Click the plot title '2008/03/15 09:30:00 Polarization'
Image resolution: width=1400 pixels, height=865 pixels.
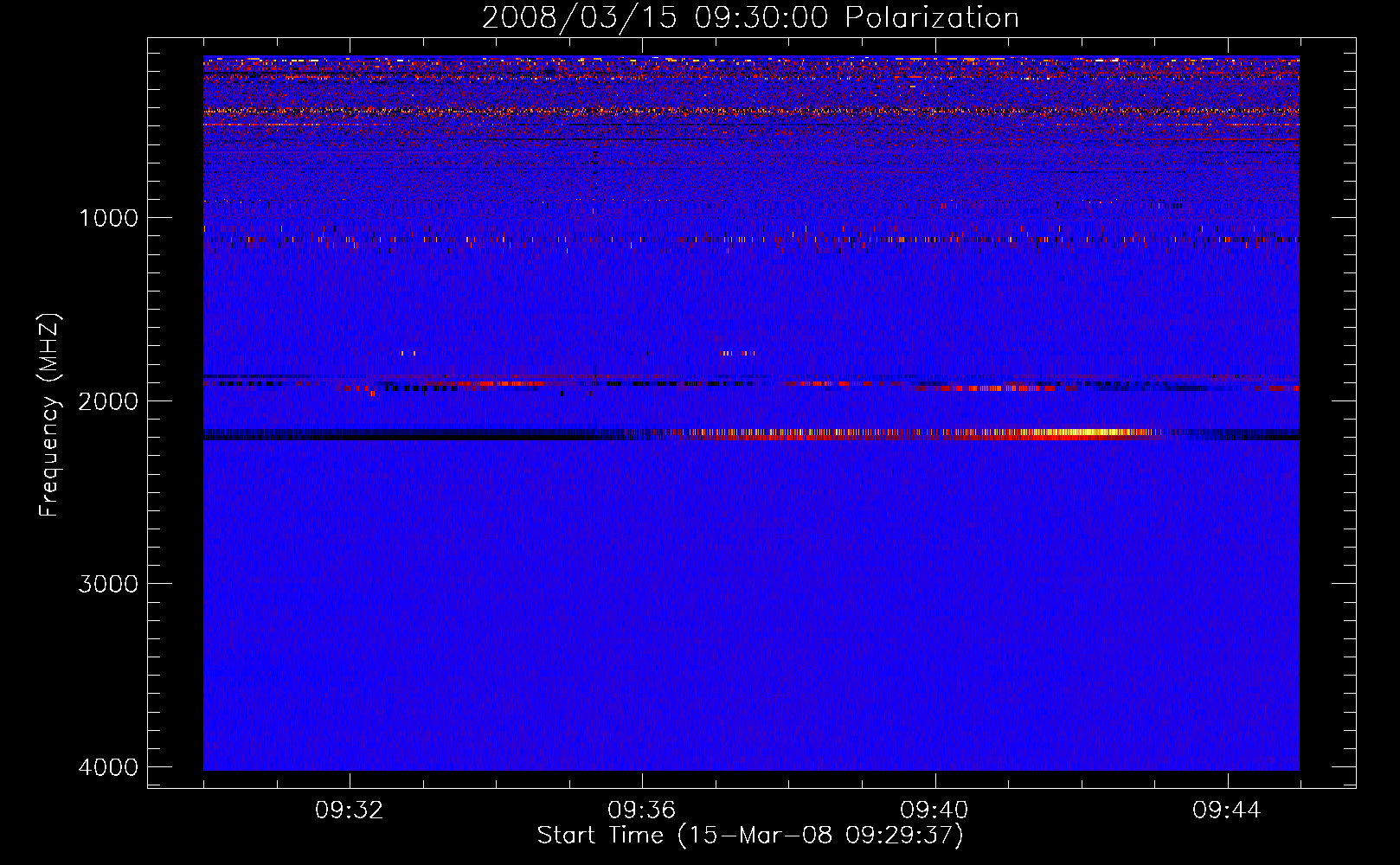point(750,18)
